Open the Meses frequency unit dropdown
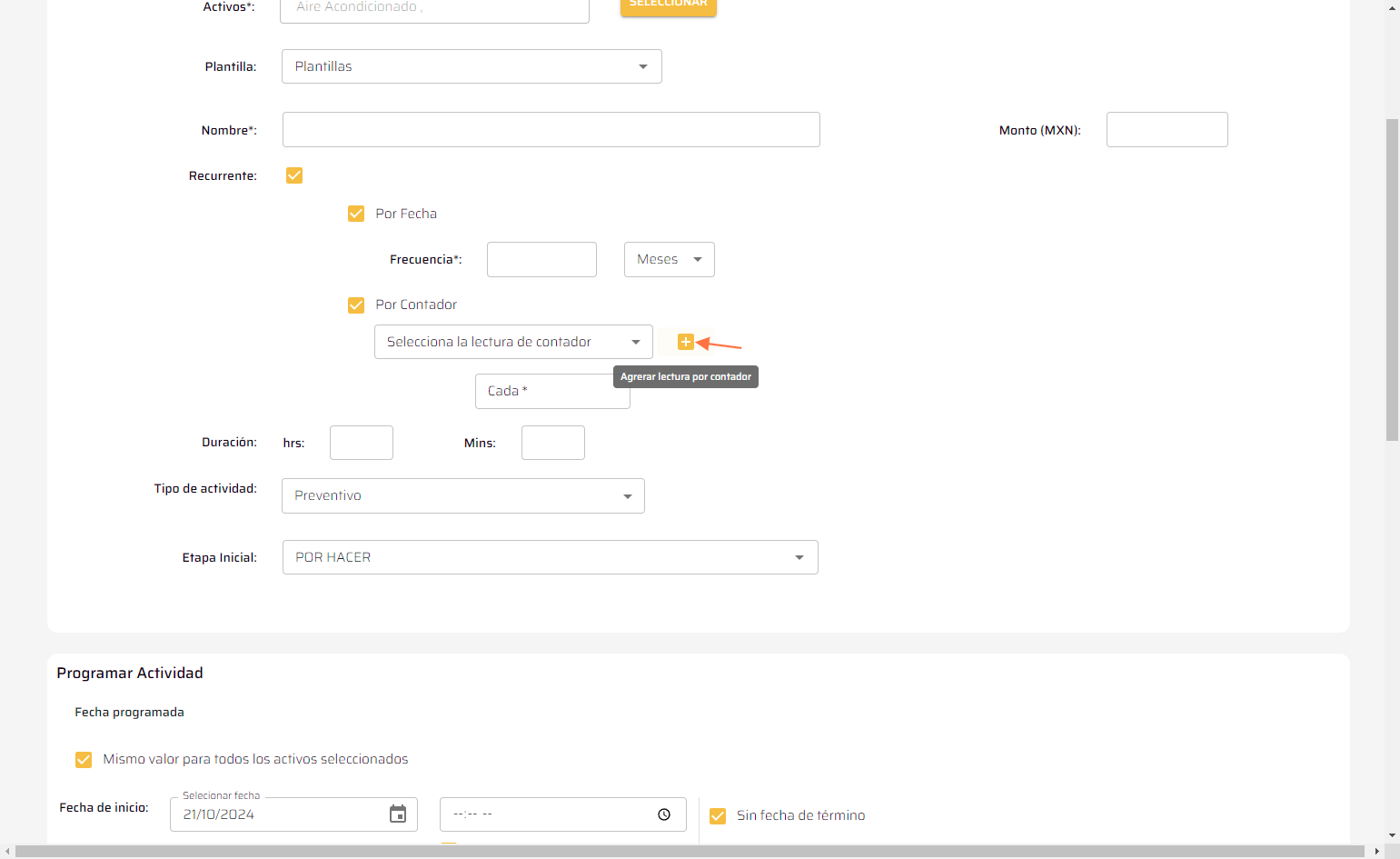This screenshot has height=859, width=1400. [x=670, y=259]
